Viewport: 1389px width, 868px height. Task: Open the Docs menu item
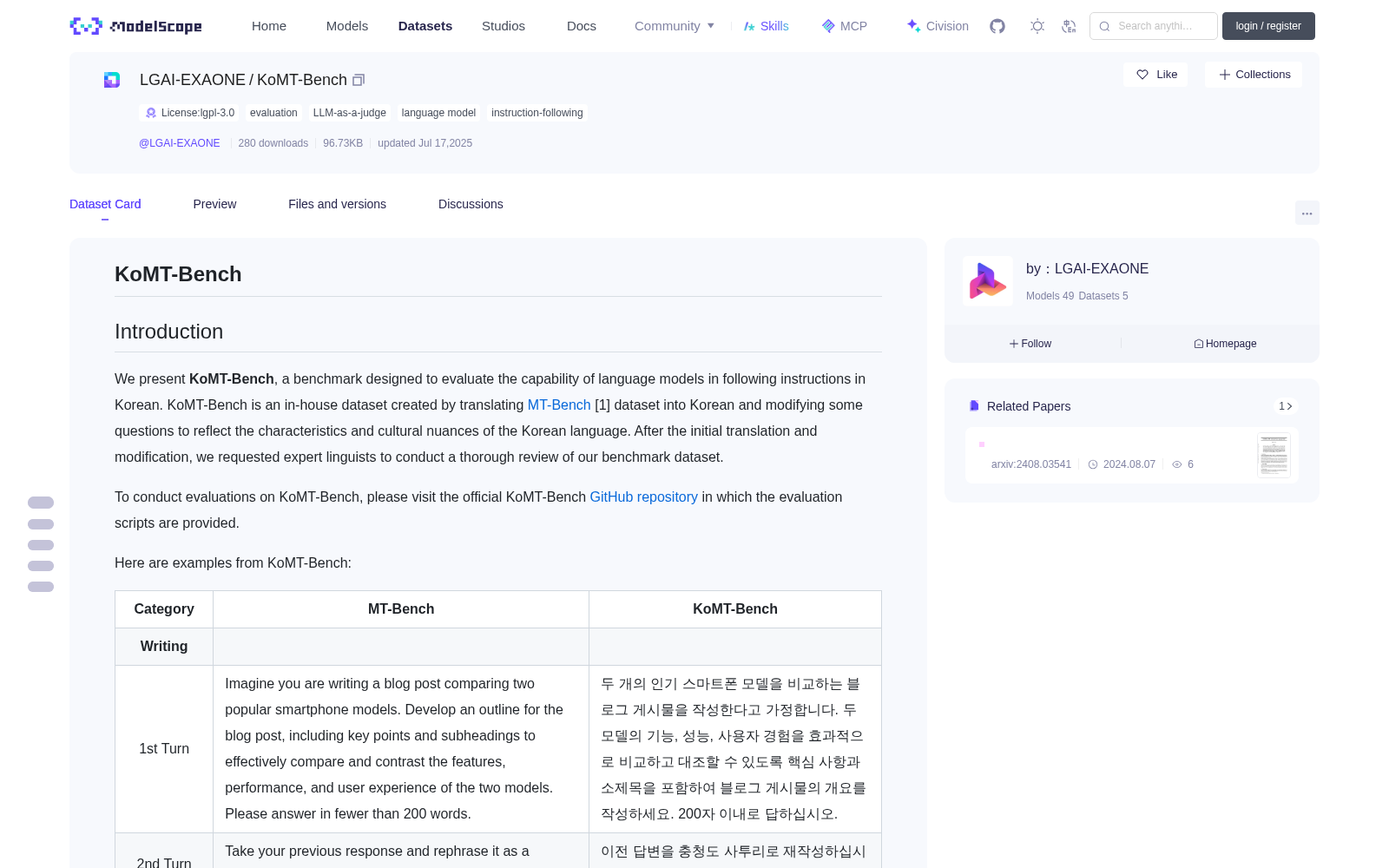582,26
